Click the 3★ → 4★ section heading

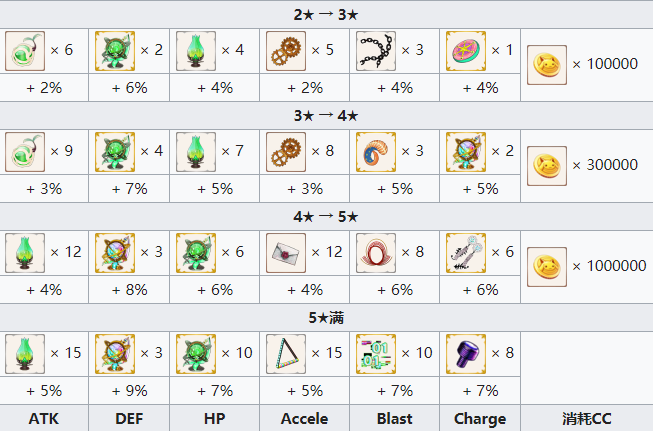(x=326, y=115)
